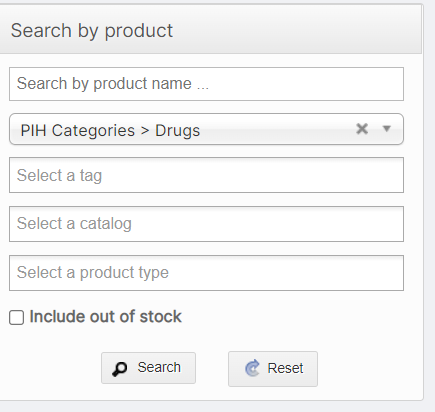
Task: Open the Select a product type field
Action: [x=206, y=273]
